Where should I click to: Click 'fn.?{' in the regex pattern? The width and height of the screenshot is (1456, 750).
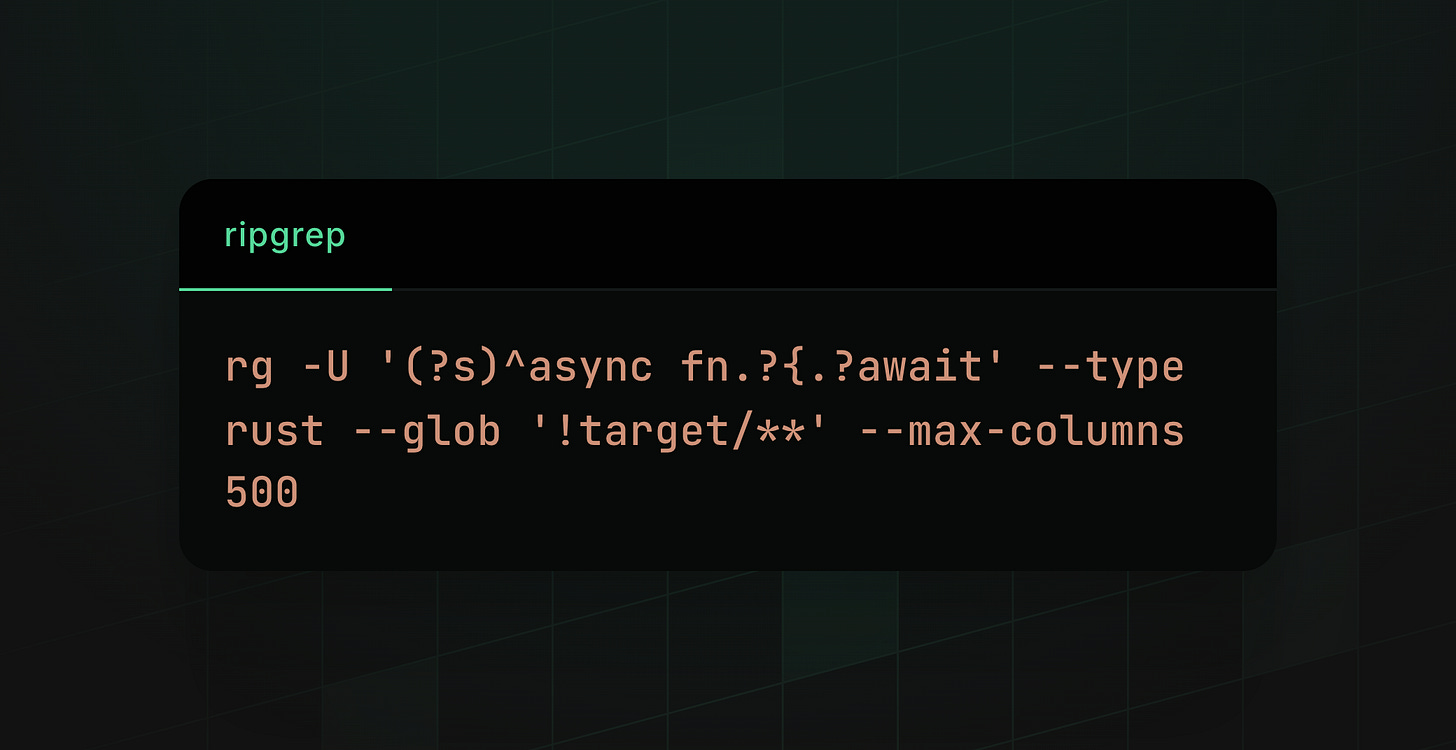tap(741, 367)
